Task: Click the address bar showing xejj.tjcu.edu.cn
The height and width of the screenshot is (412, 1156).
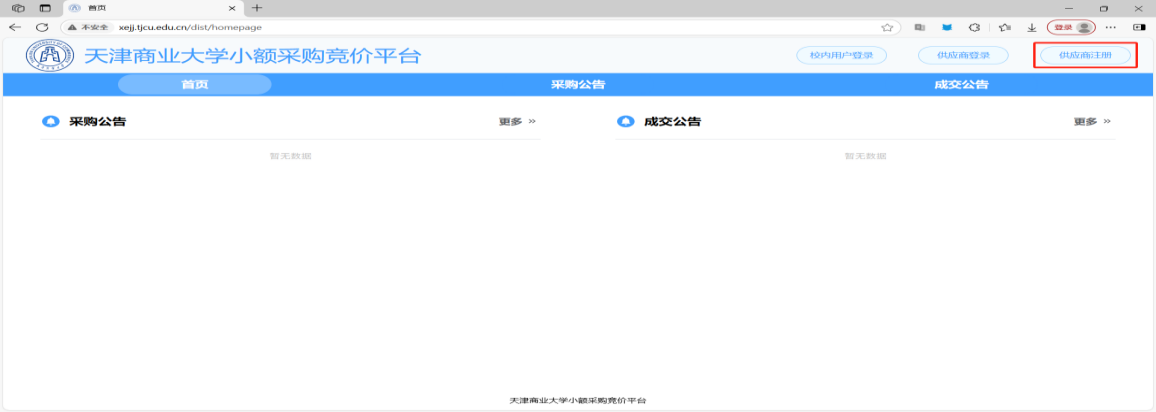Action: point(480,27)
